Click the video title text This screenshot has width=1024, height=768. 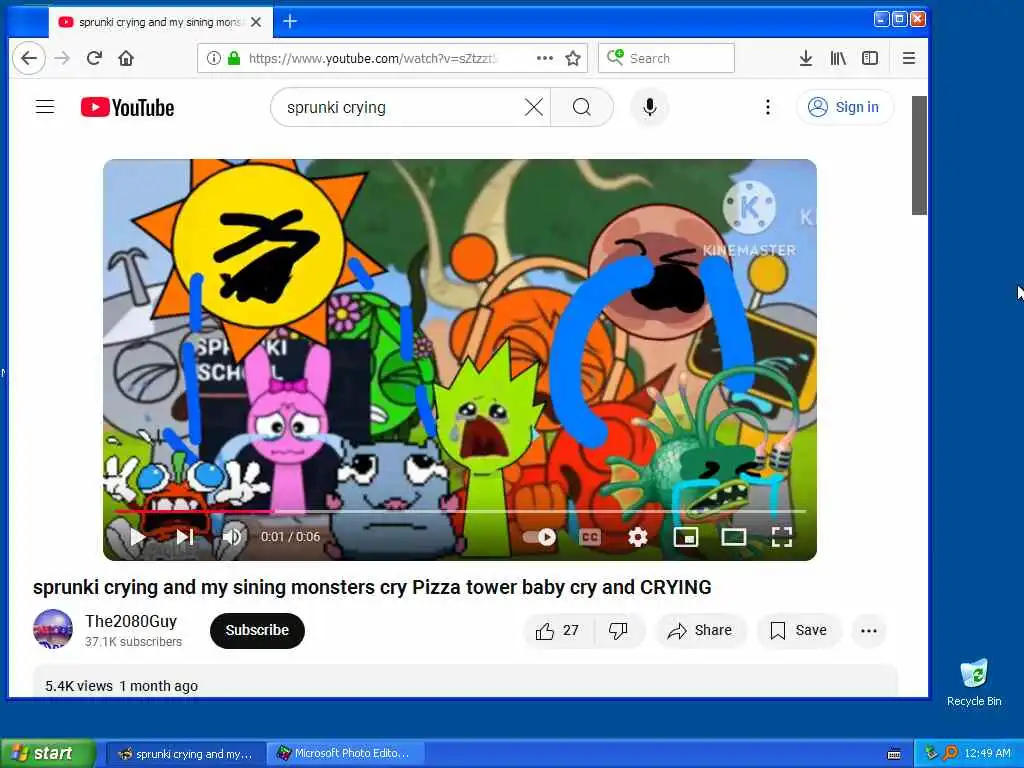(x=372, y=587)
